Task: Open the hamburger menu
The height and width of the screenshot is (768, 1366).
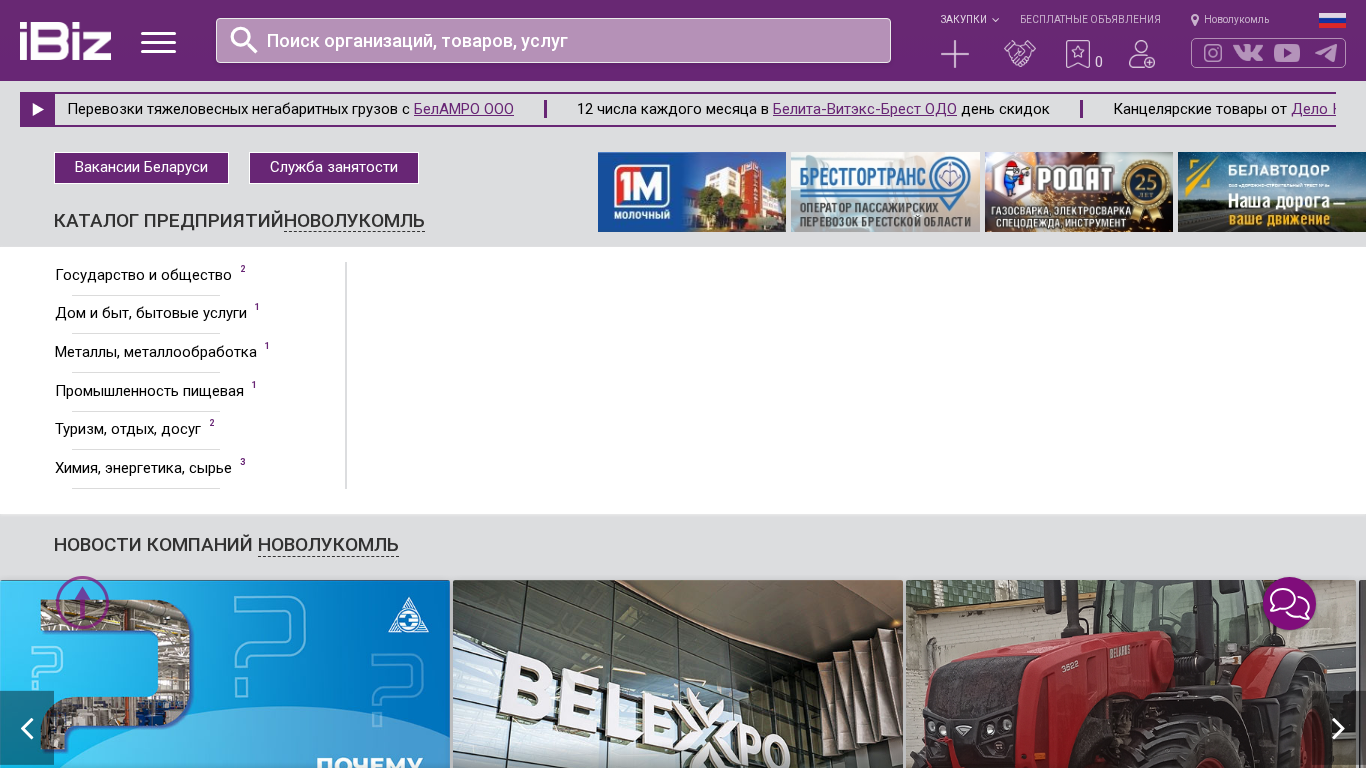Action: [x=158, y=42]
